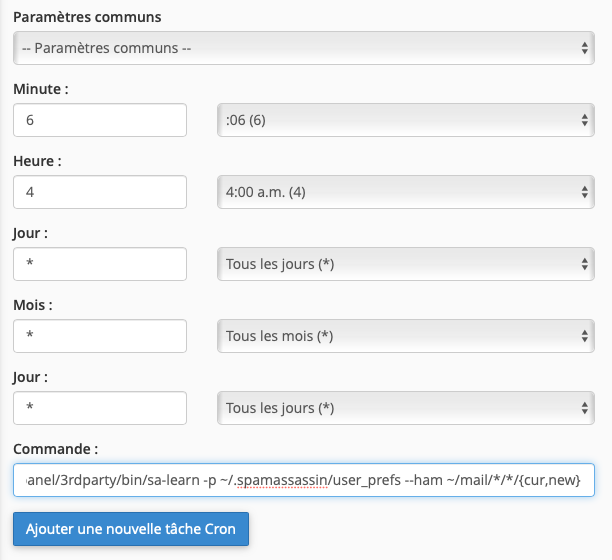
Task: Click the stepper arrows on Paramètres communs
Action: pyautogui.click(x=584, y=48)
